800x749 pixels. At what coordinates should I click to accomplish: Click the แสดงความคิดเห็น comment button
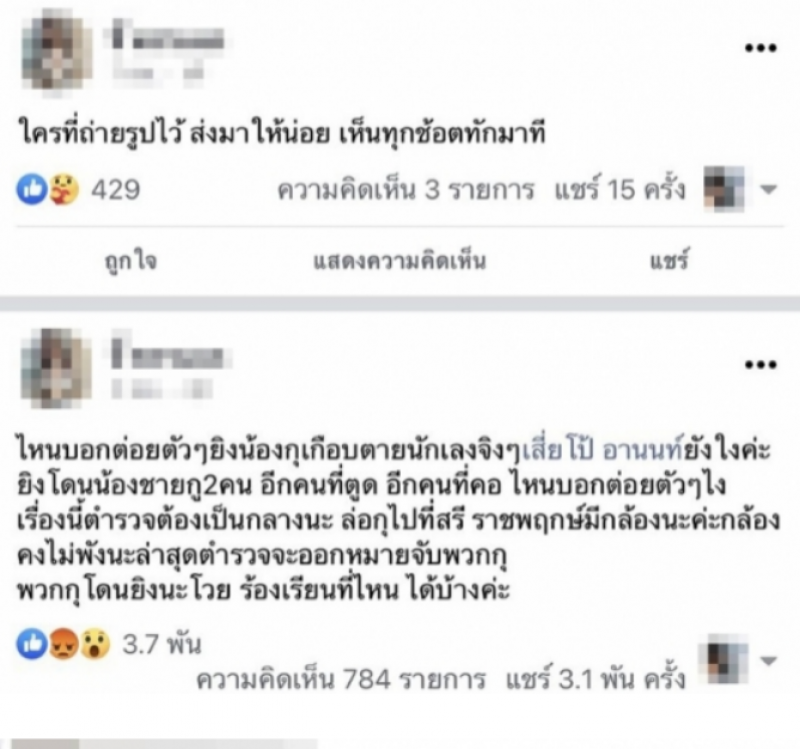[399, 261]
